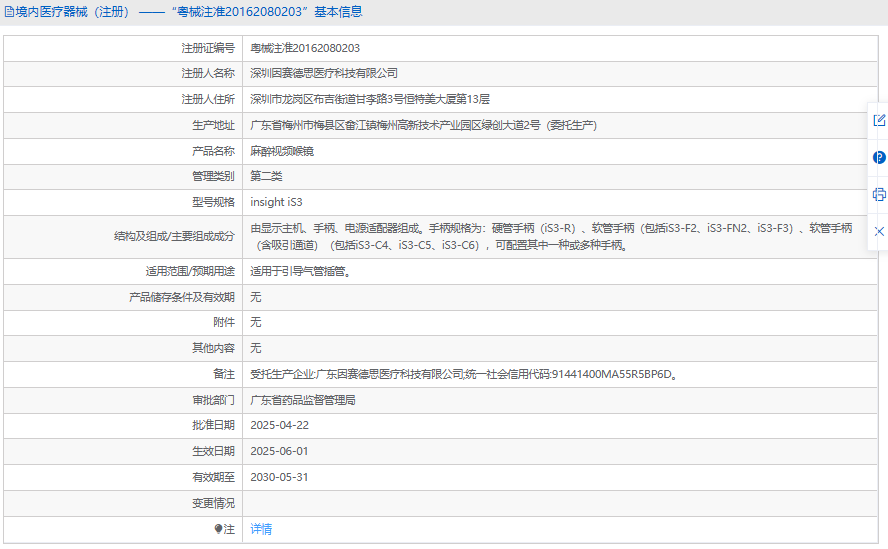Image resolution: width=888 pixels, height=549 pixels.
Task: Click the production address value 广东省梅州市
Action: point(424,125)
